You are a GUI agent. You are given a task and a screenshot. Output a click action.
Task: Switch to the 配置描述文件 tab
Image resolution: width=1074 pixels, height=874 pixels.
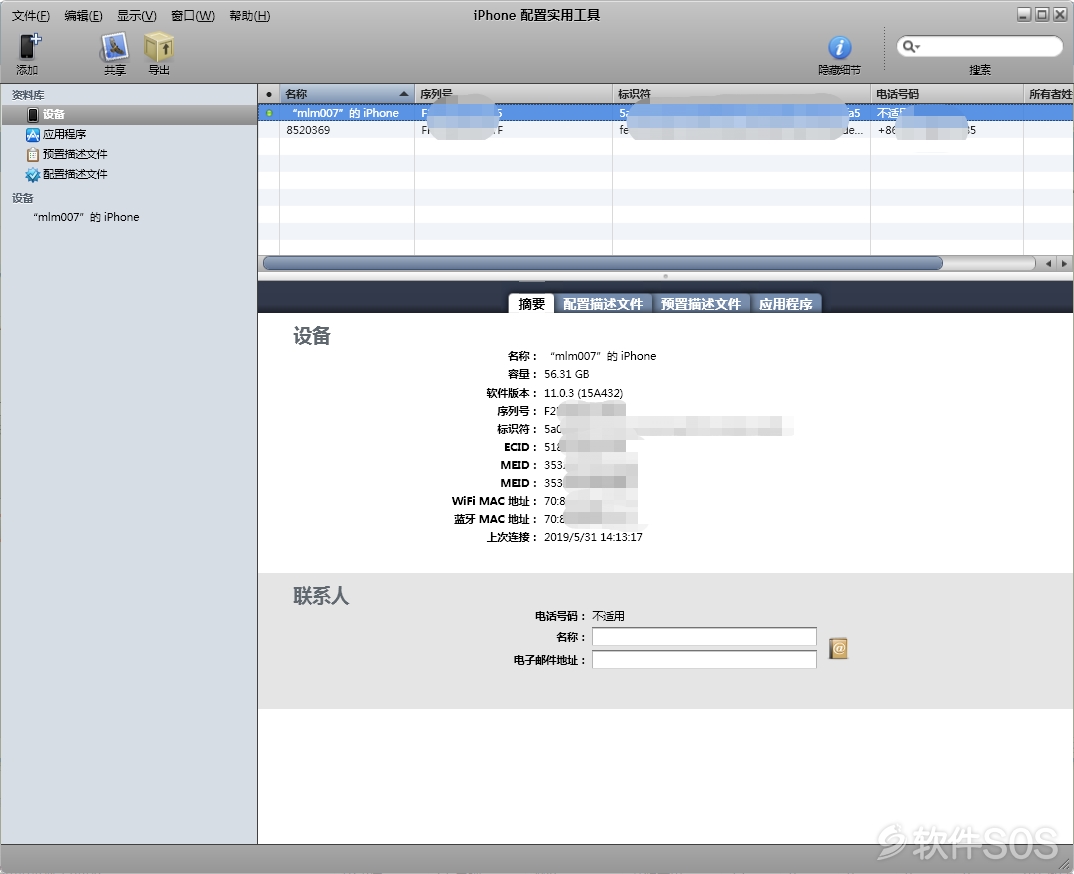[603, 303]
